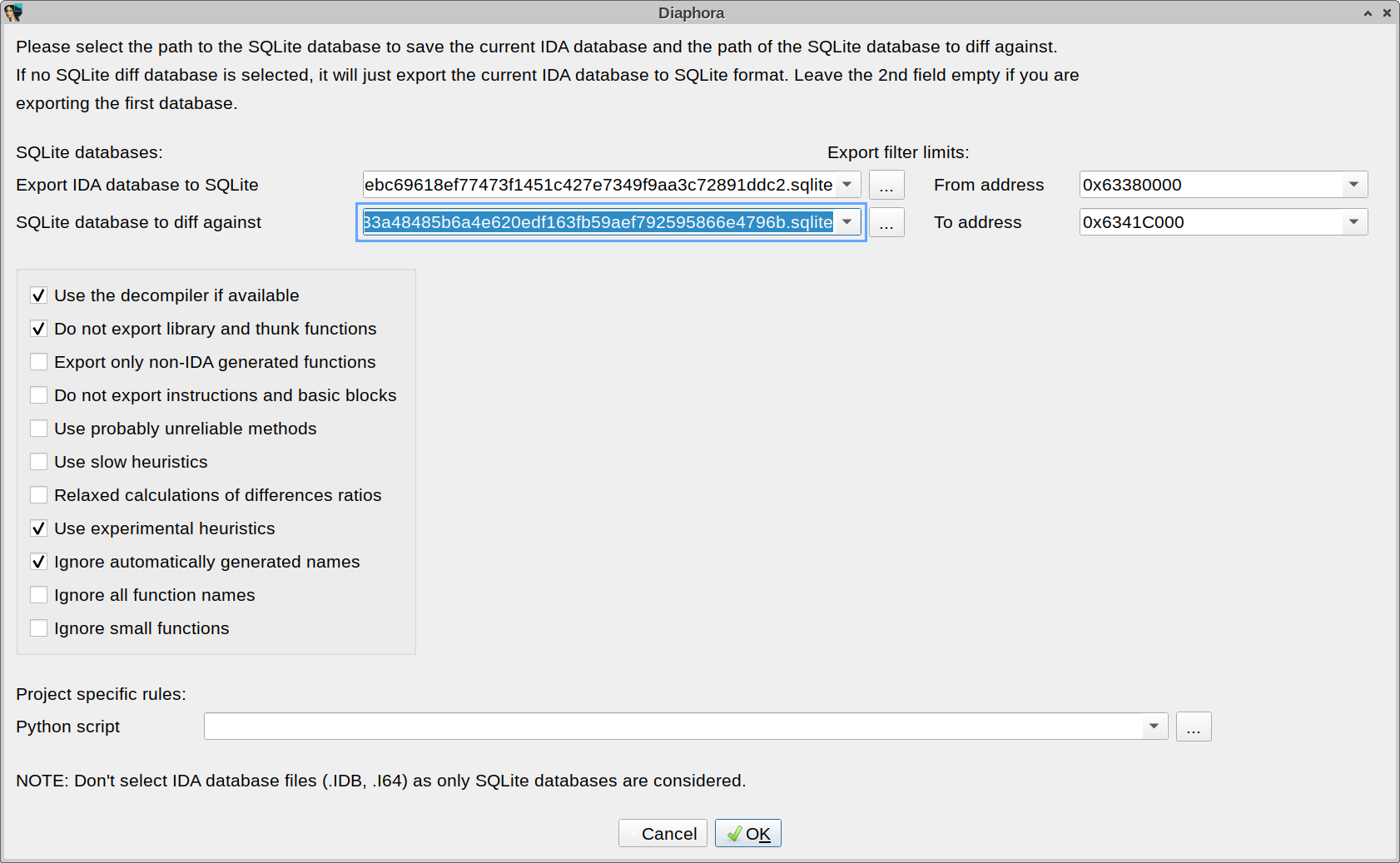Enable 'Ignore small functions'
This screenshot has height=863, width=1400.
(x=38, y=627)
